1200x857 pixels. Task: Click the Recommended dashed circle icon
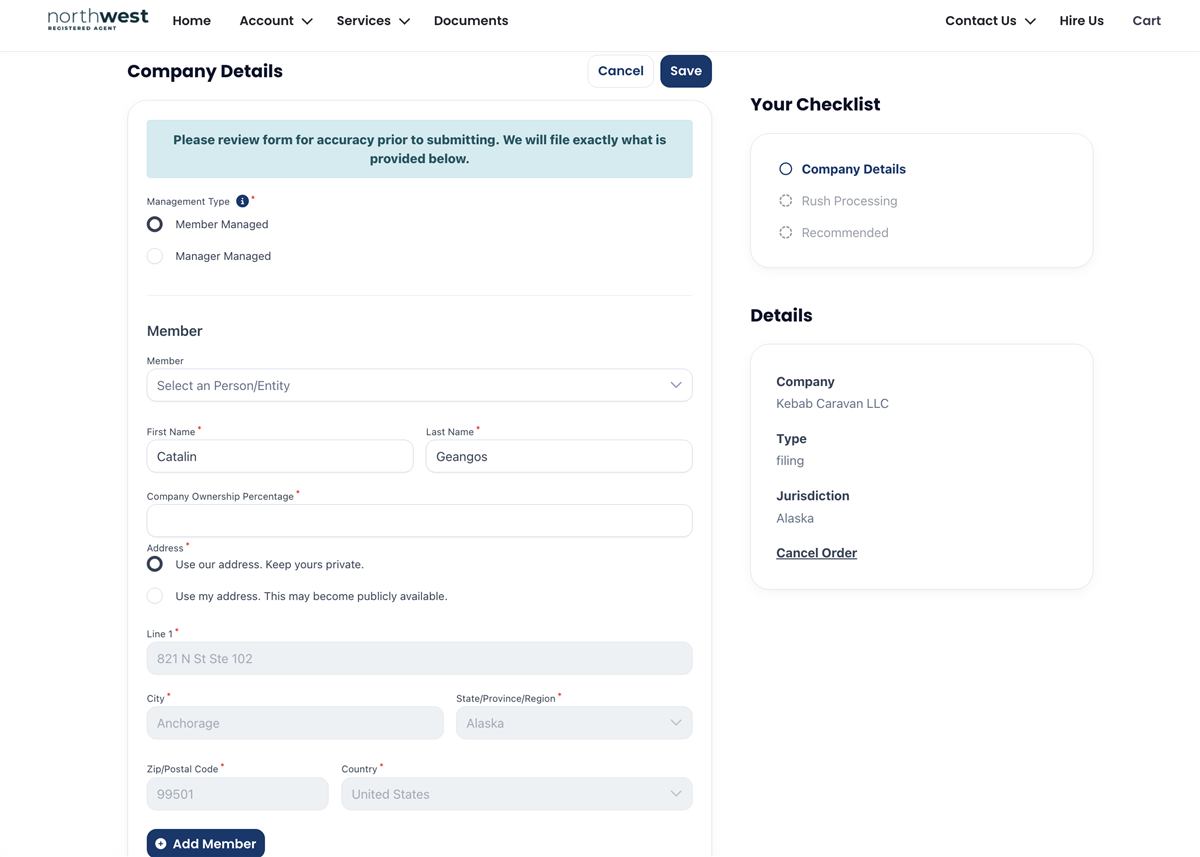785,232
